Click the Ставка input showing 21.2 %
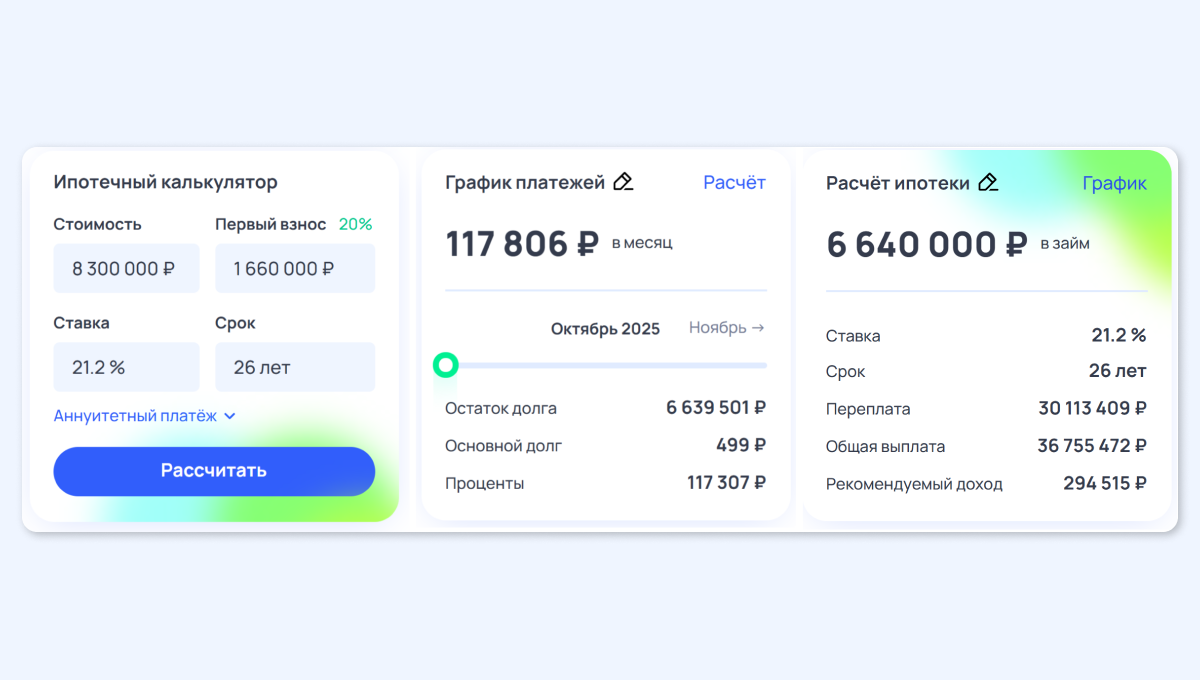Screen dimensions: 1200x680 point(126,367)
